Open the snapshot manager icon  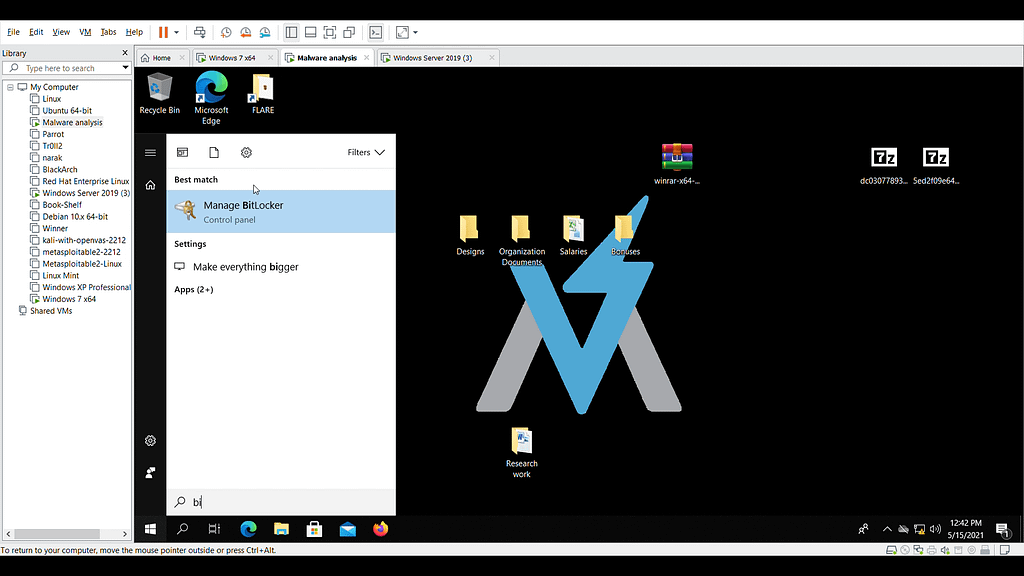265,32
